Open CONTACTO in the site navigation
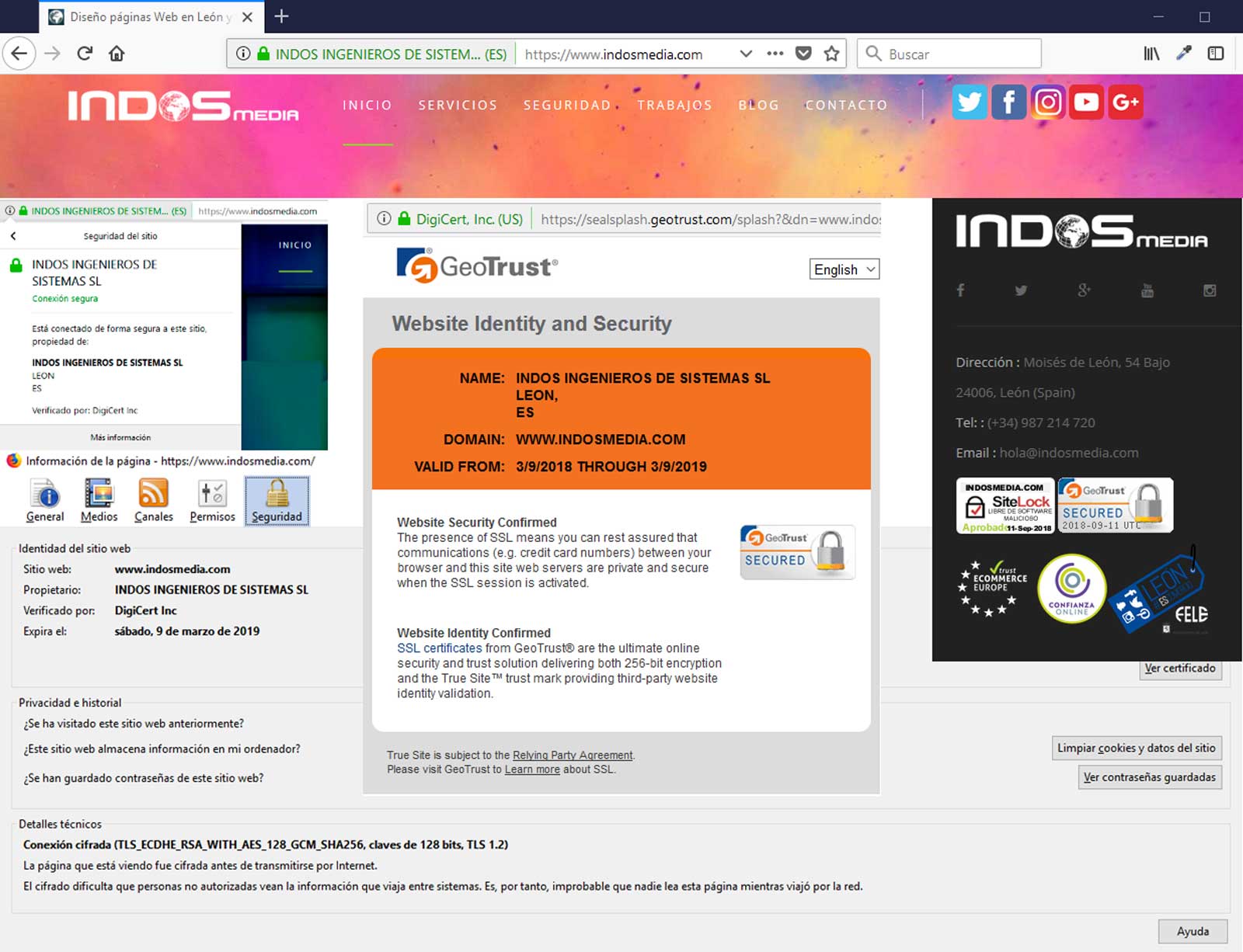Viewport: 1243px width, 952px height. point(846,105)
